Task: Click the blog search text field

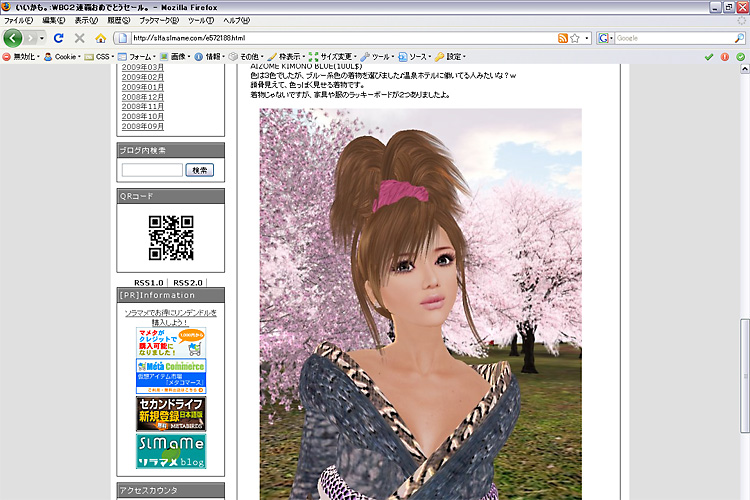Action: (x=152, y=170)
